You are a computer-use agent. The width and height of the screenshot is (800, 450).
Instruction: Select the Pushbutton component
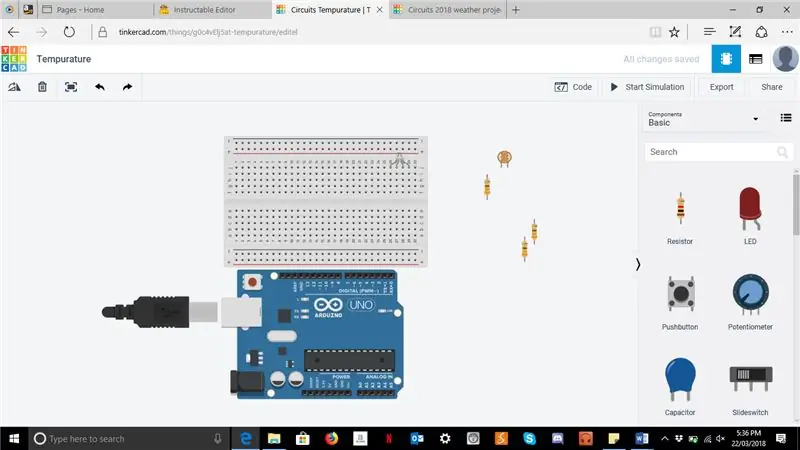(680, 303)
